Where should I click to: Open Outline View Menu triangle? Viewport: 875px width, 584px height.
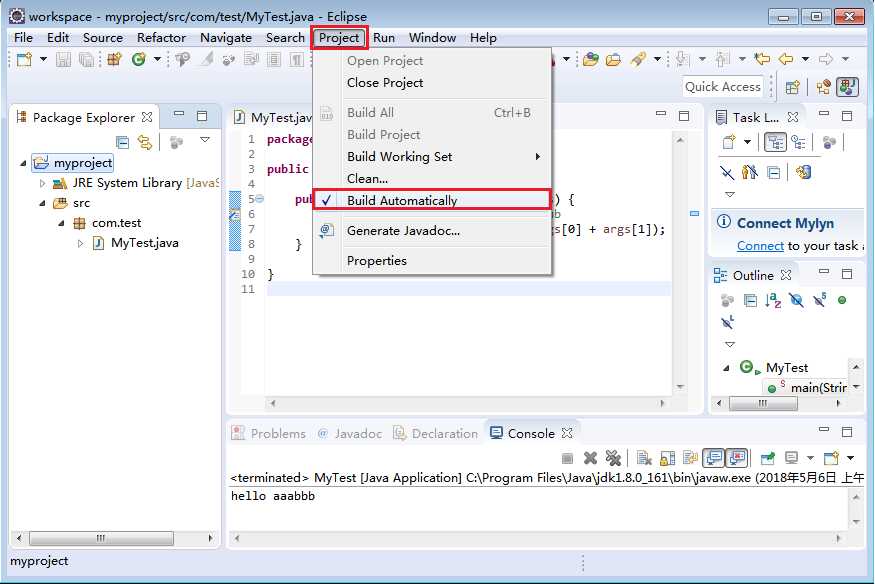coord(730,344)
